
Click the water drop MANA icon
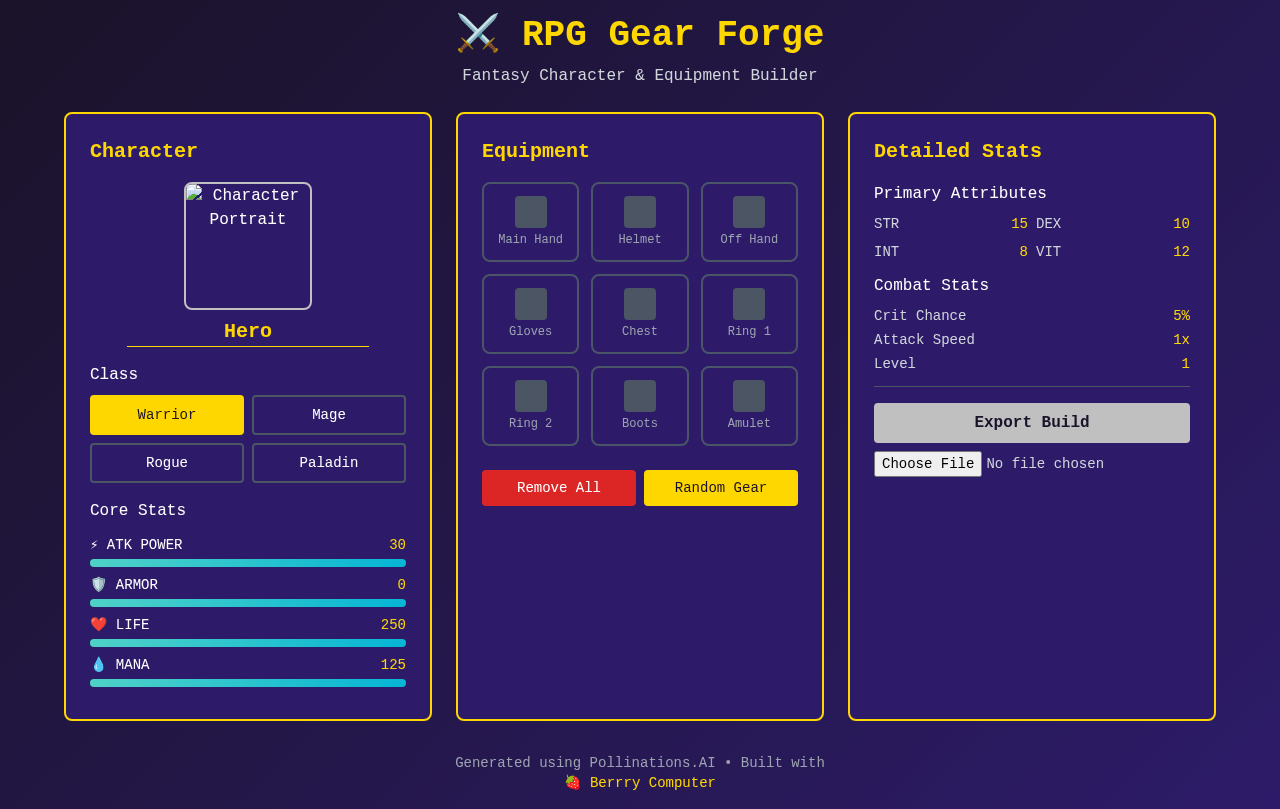pos(98,665)
